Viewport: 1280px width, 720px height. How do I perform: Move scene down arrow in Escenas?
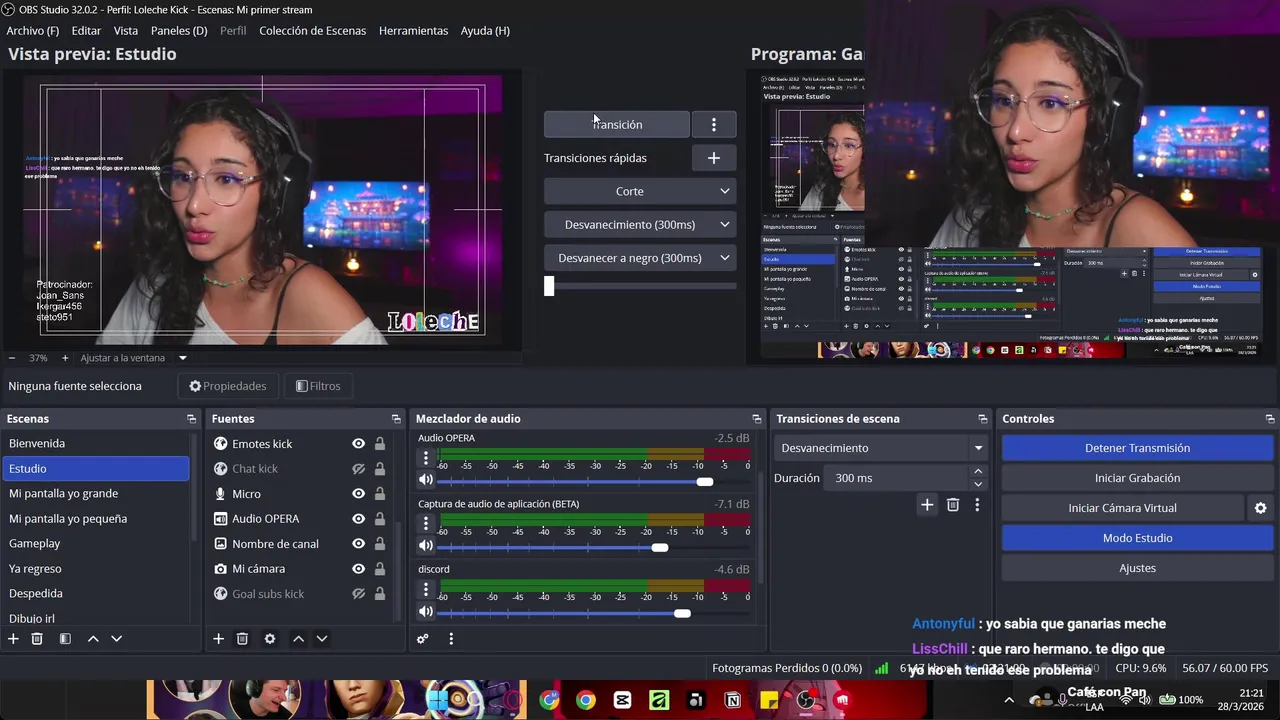pos(116,638)
